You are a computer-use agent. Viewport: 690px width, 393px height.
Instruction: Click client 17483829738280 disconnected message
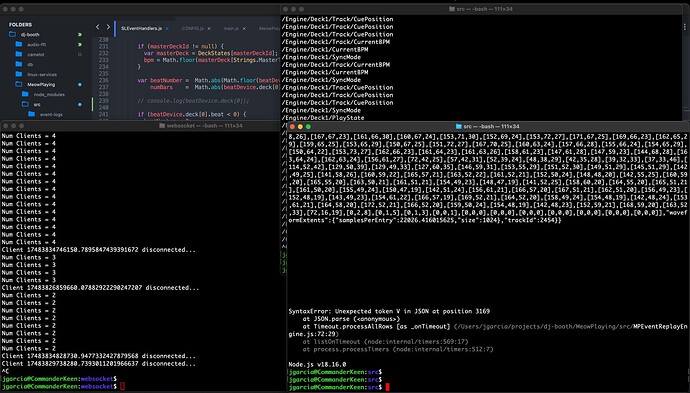point(99,364)
